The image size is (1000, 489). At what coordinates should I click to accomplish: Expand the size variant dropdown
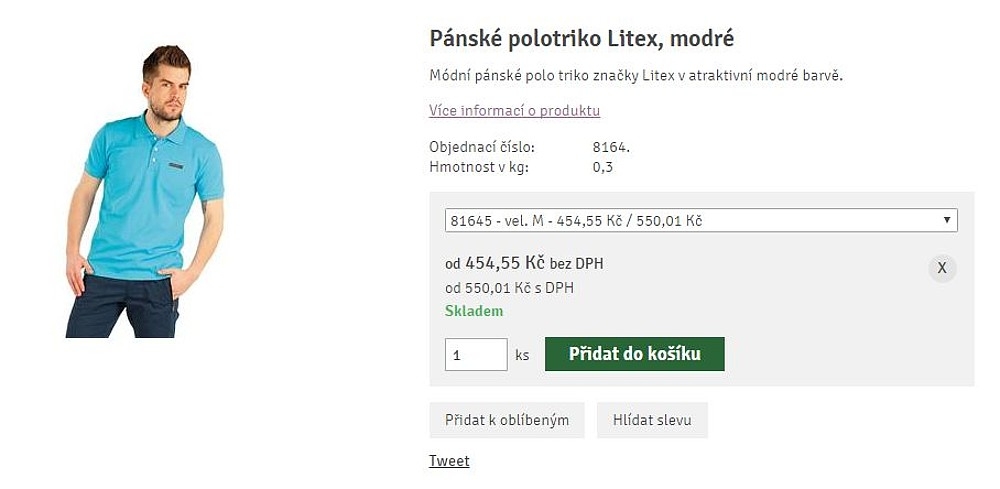tap(700, 220)
